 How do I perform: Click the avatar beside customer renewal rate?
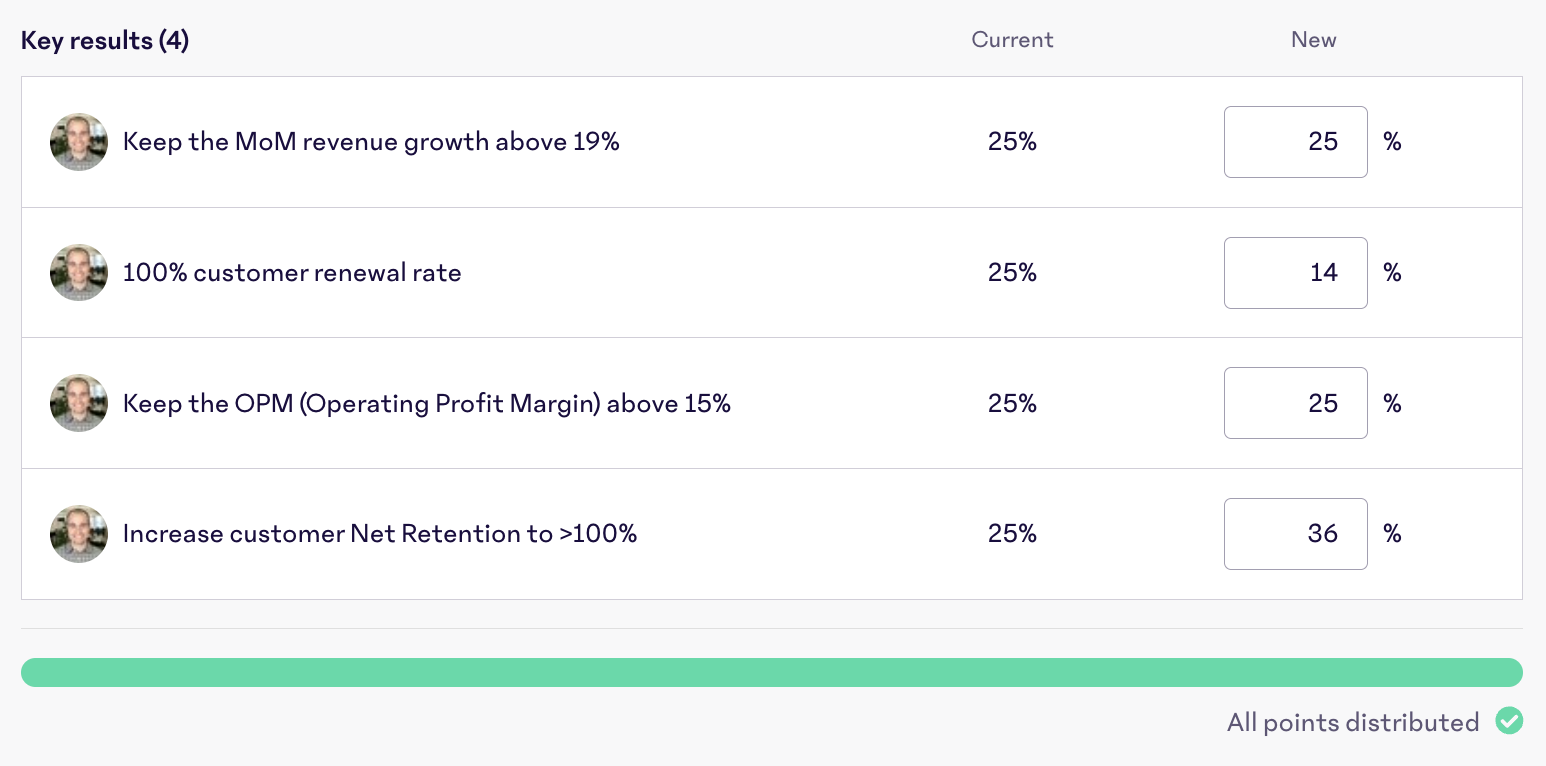coord(79,273)
